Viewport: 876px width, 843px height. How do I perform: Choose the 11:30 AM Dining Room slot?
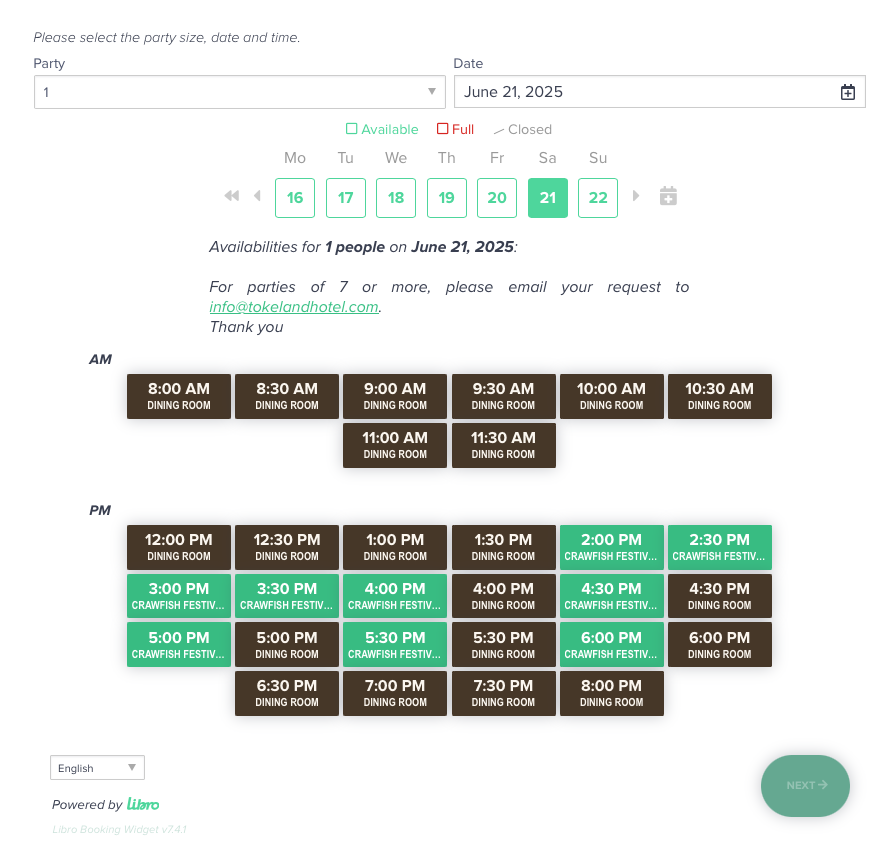pos(503,445)
